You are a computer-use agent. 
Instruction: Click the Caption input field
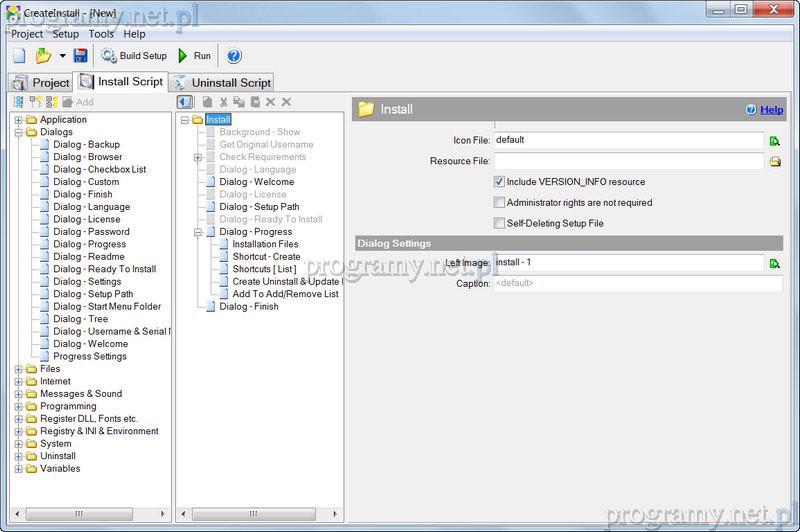click(637, 284)
